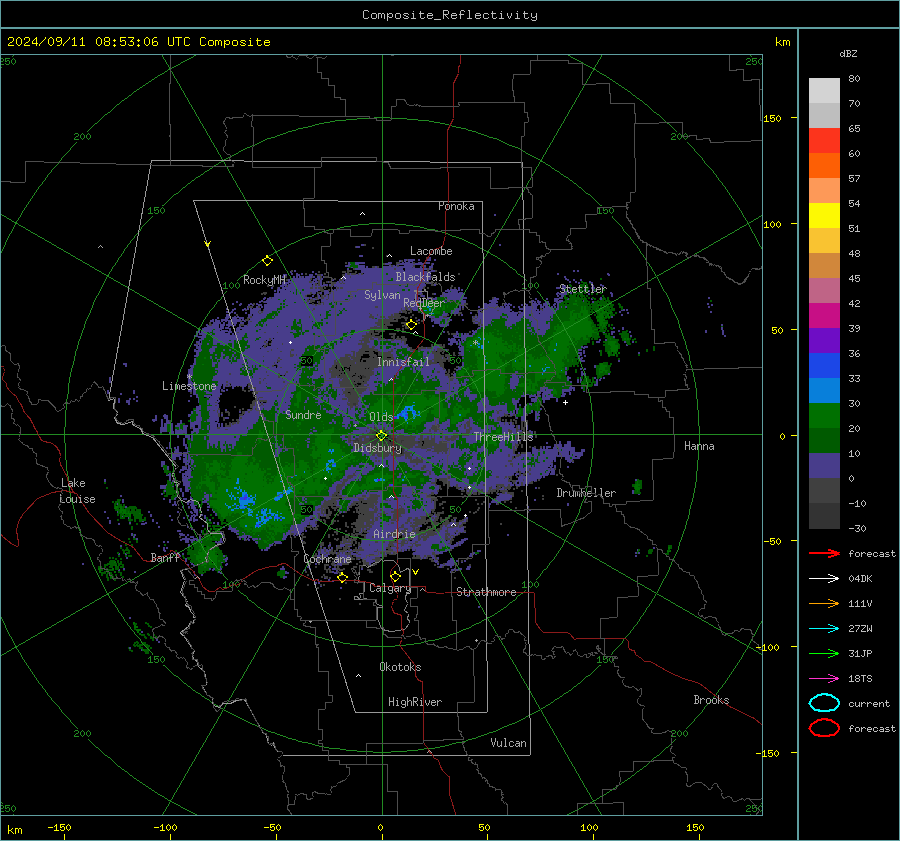Click the 150 tick label on the right axis
The width and height of the screenshot is (900, 841).
pyautogui.click(x=772, y=118)
